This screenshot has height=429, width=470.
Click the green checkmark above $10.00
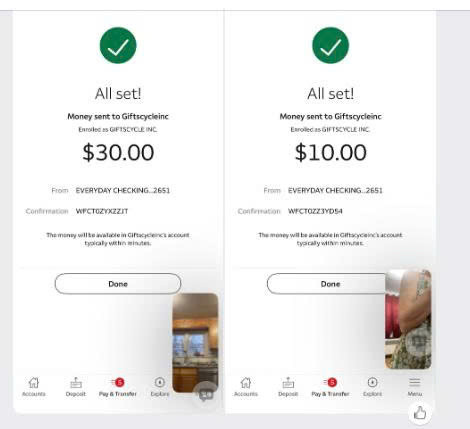[330, 45]
